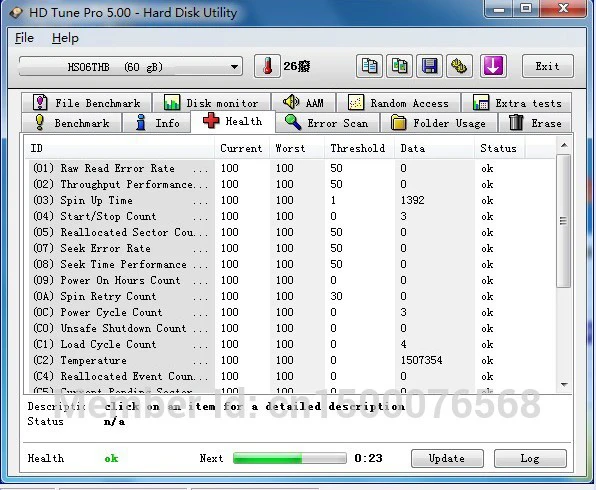Click the green Next update progress bar

click(290, 458)
